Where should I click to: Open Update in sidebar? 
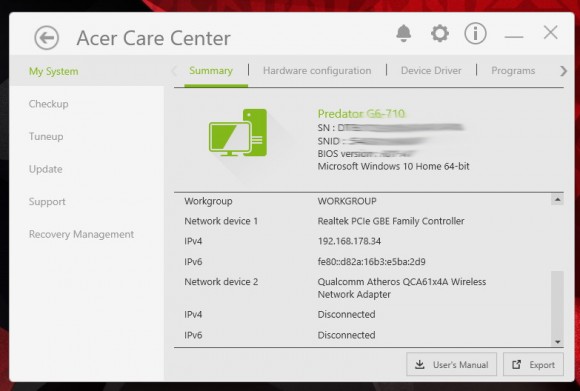45,169
